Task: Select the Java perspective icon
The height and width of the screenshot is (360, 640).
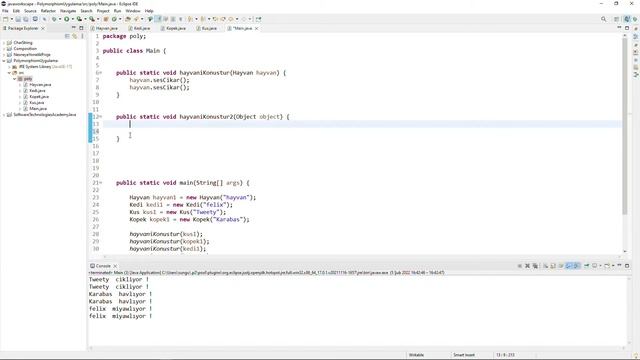Action: click(x=627, y=19)
